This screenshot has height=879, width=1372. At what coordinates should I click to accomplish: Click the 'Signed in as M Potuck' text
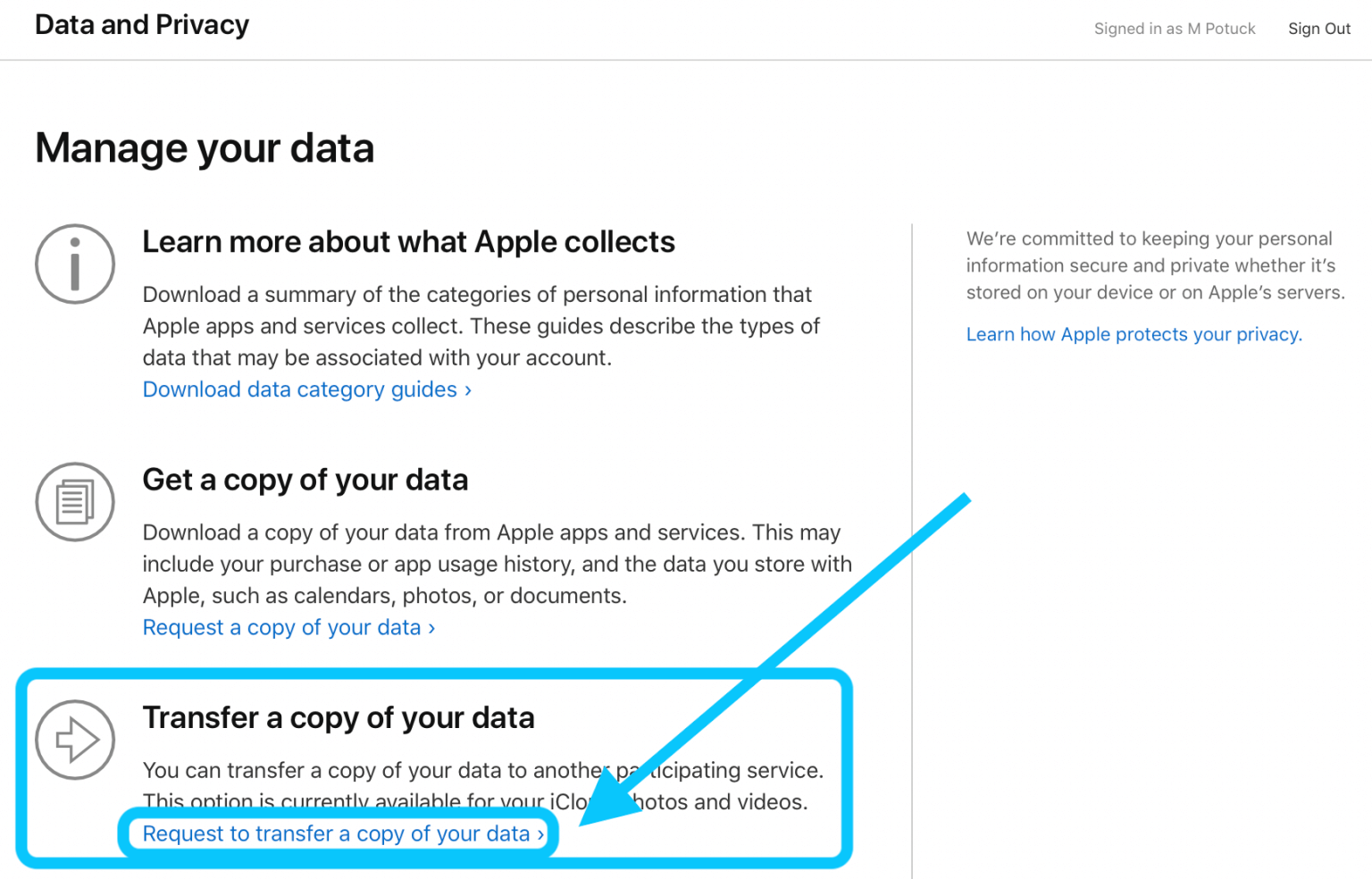[1174, 29]
